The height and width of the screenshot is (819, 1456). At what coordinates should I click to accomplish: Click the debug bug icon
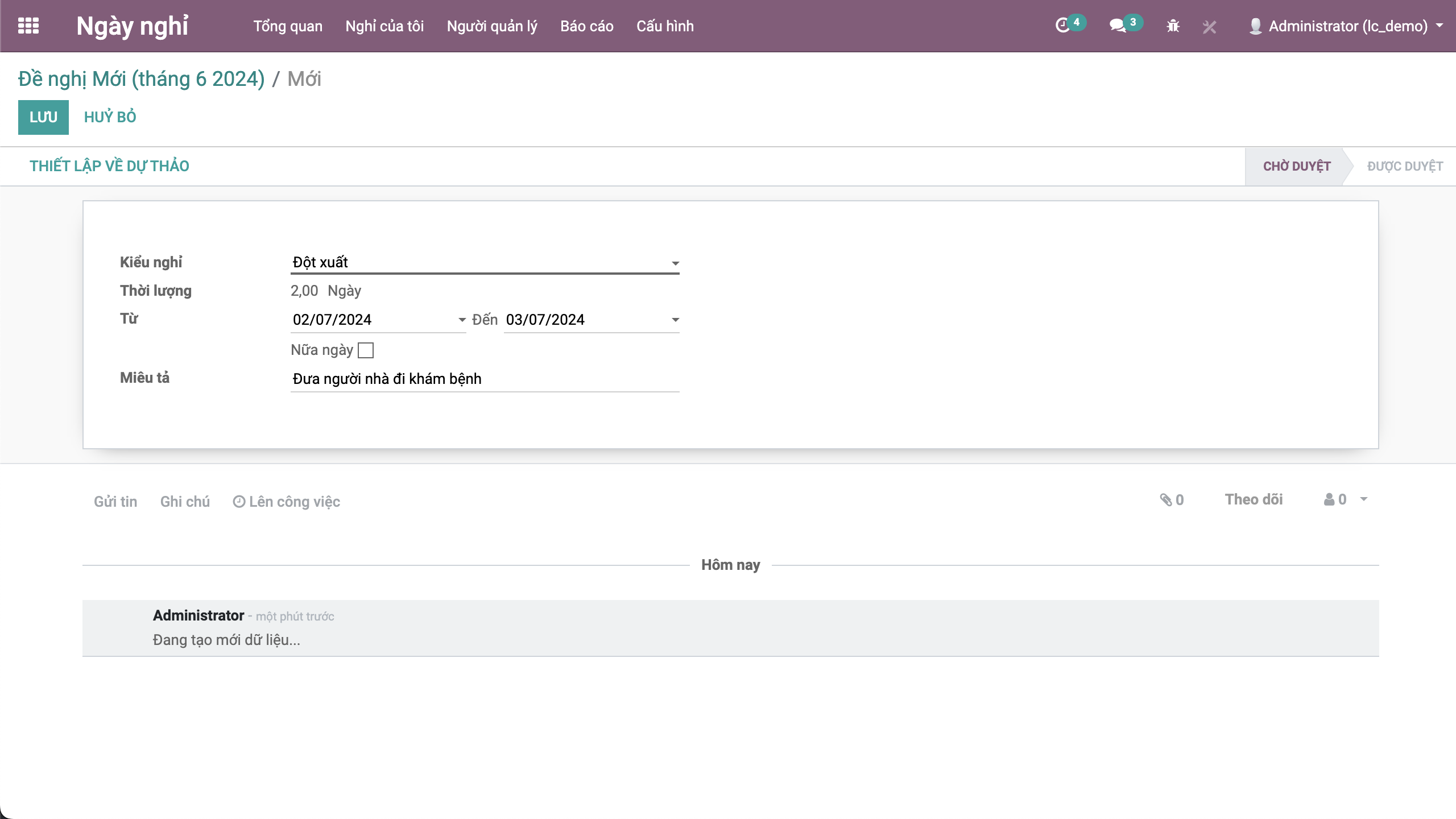pos(1173,26)
